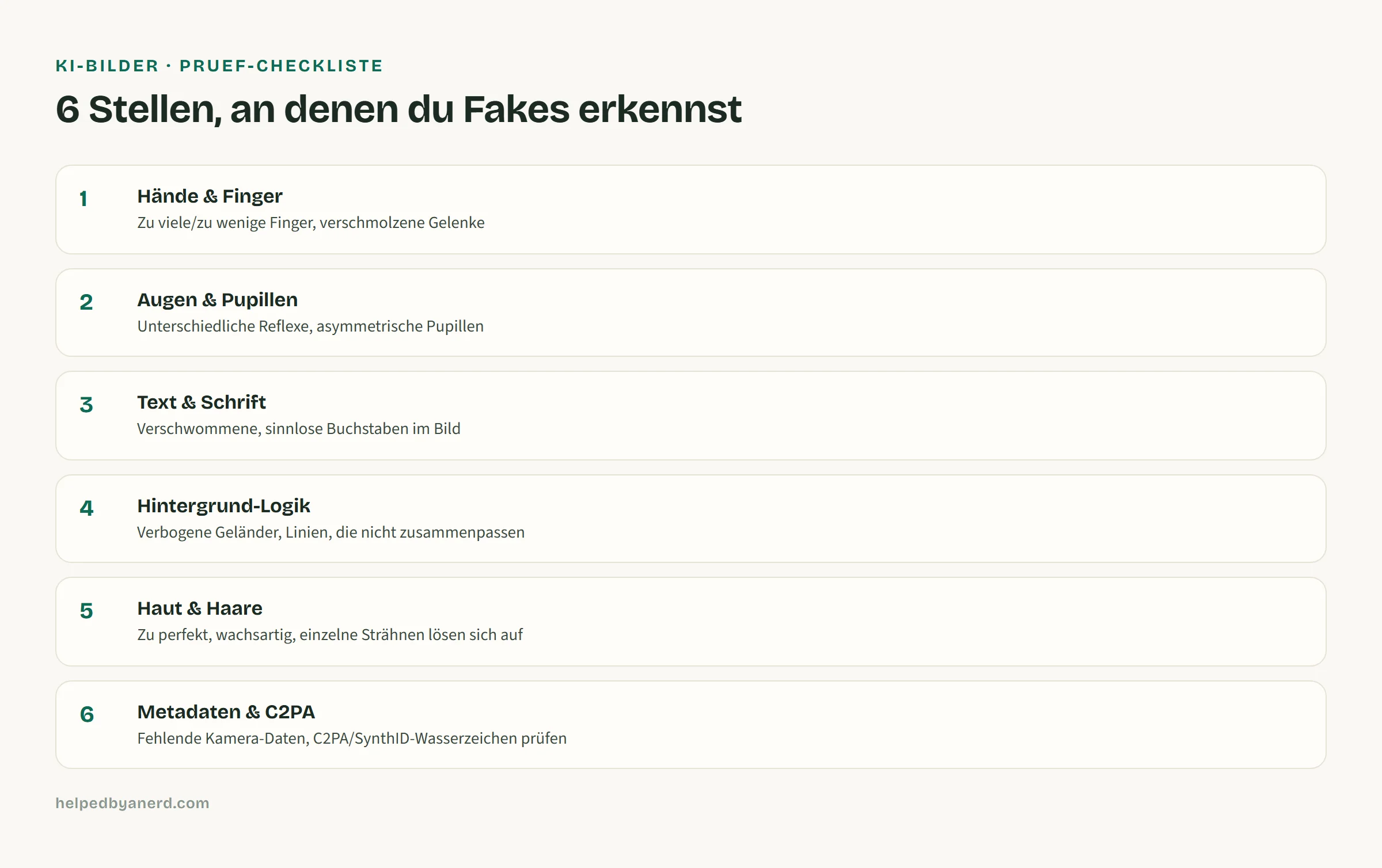Select the Augen & Pupillen heading

[217, 300]
